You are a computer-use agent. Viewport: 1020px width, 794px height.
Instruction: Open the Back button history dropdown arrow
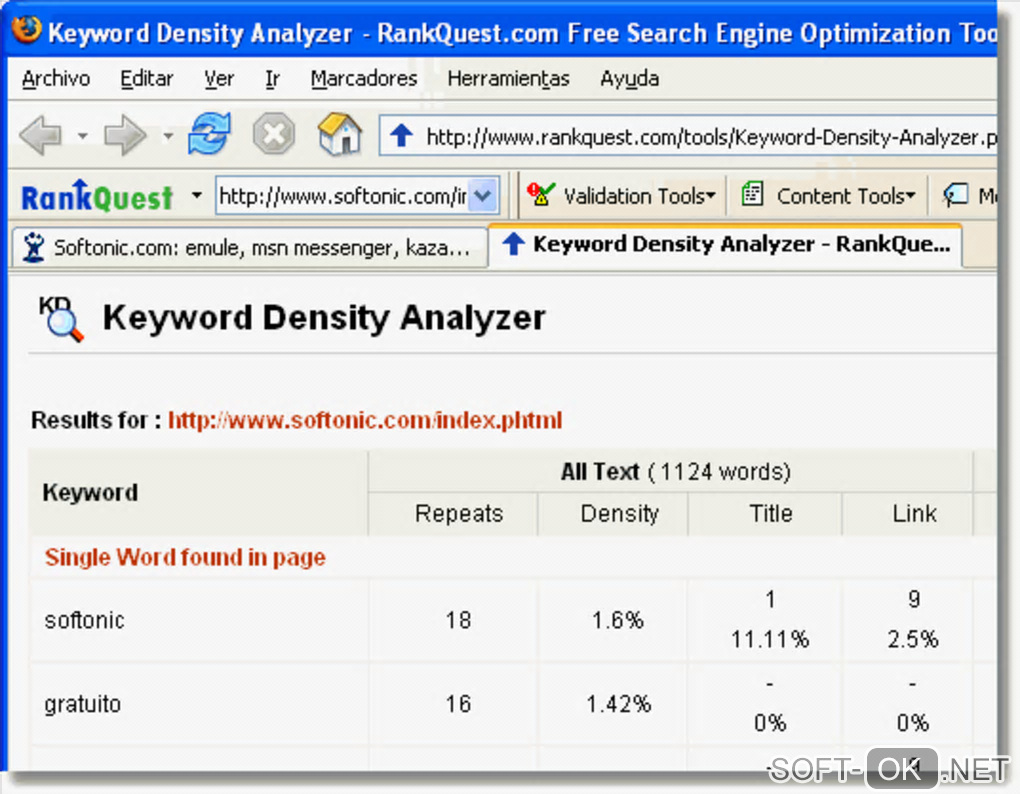(83, 136)
